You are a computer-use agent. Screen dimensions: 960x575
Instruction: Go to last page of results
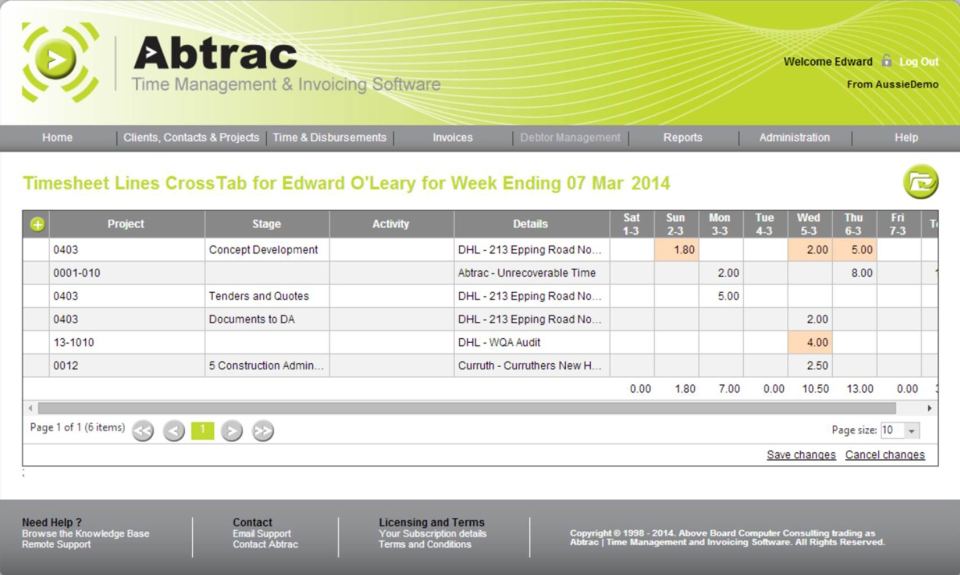point(263,431)
